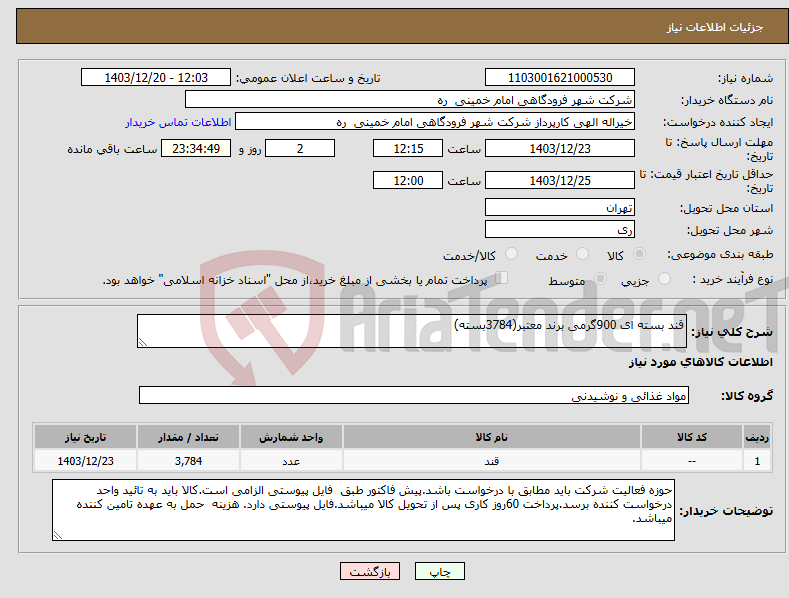The height and width of the screenshot is (598, 789).
Task: Click the تاریخ نیاز column header
Action: coord(86,437)
